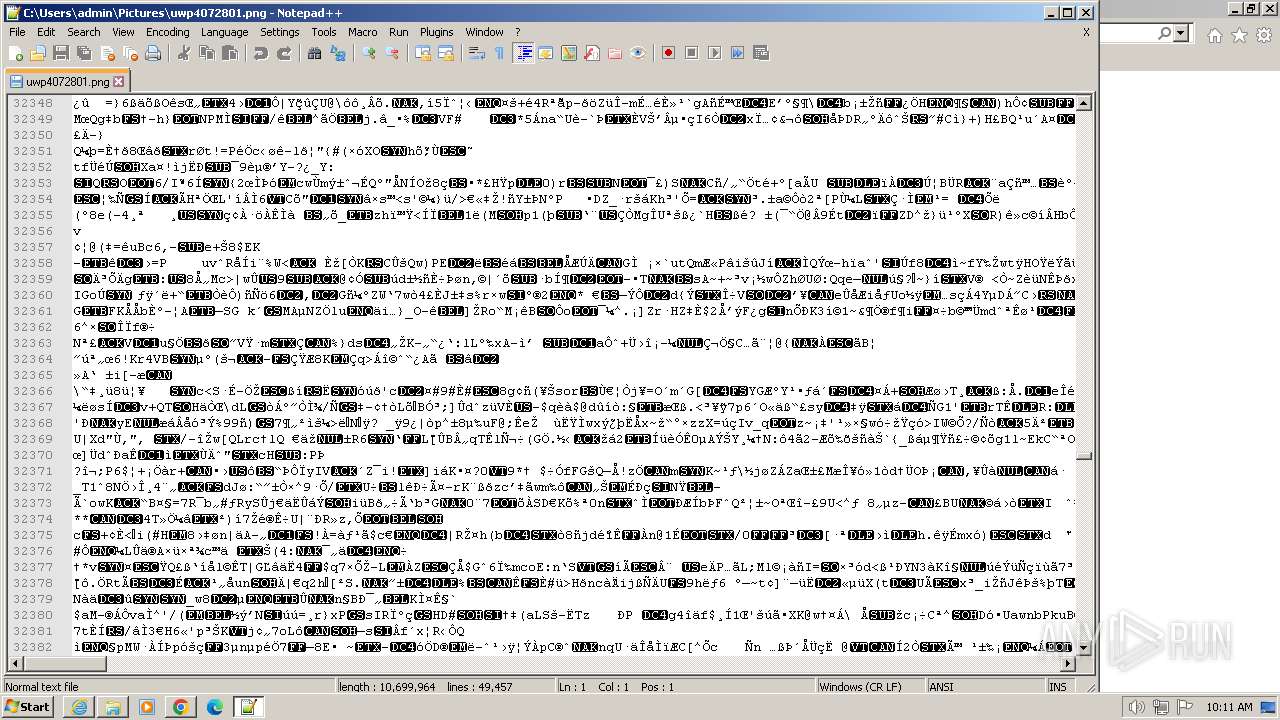
Task: Toggle the indent guide button
Action: (523, 53)
